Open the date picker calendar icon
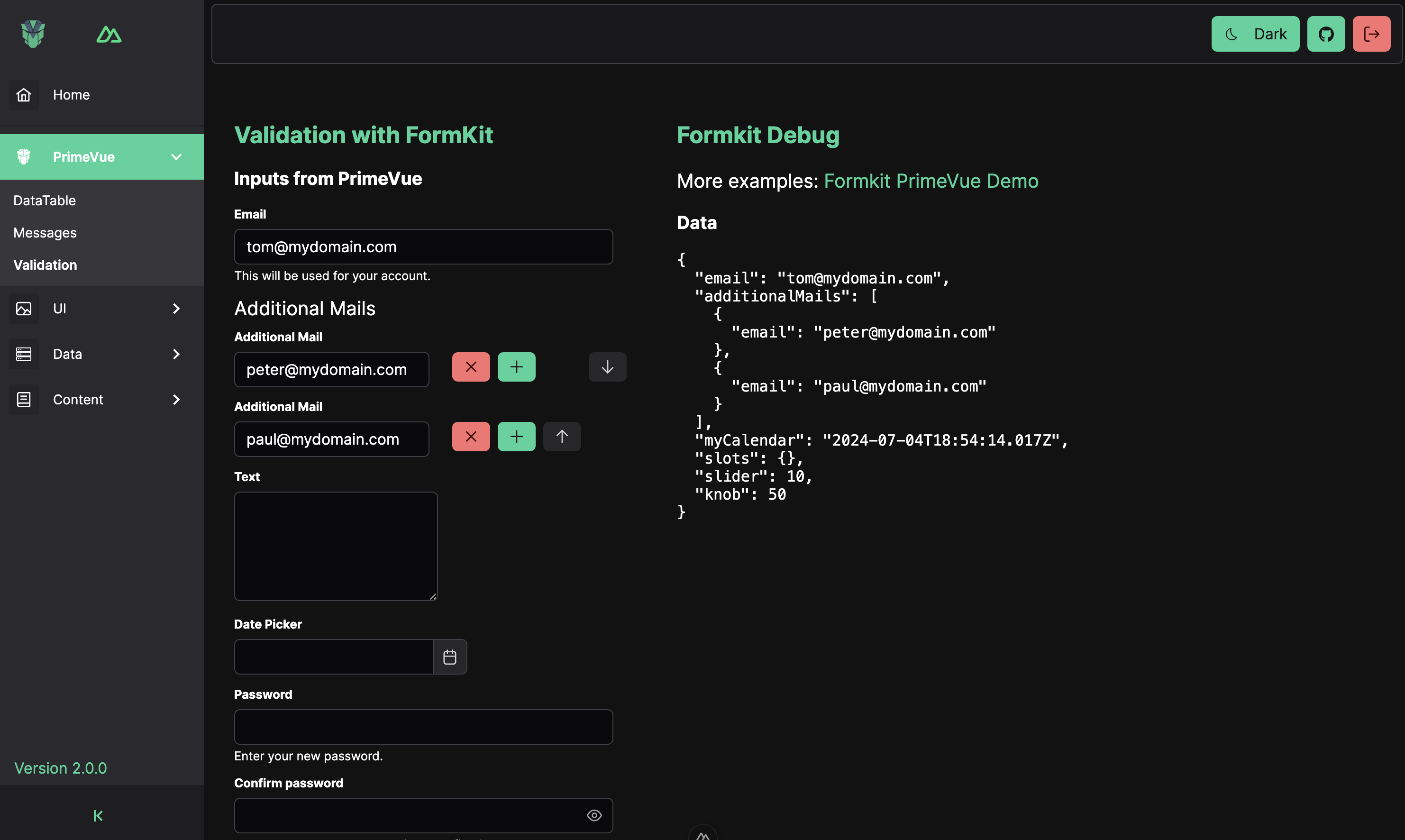The height and width of the screenshot is (840, 1405). 450,657
